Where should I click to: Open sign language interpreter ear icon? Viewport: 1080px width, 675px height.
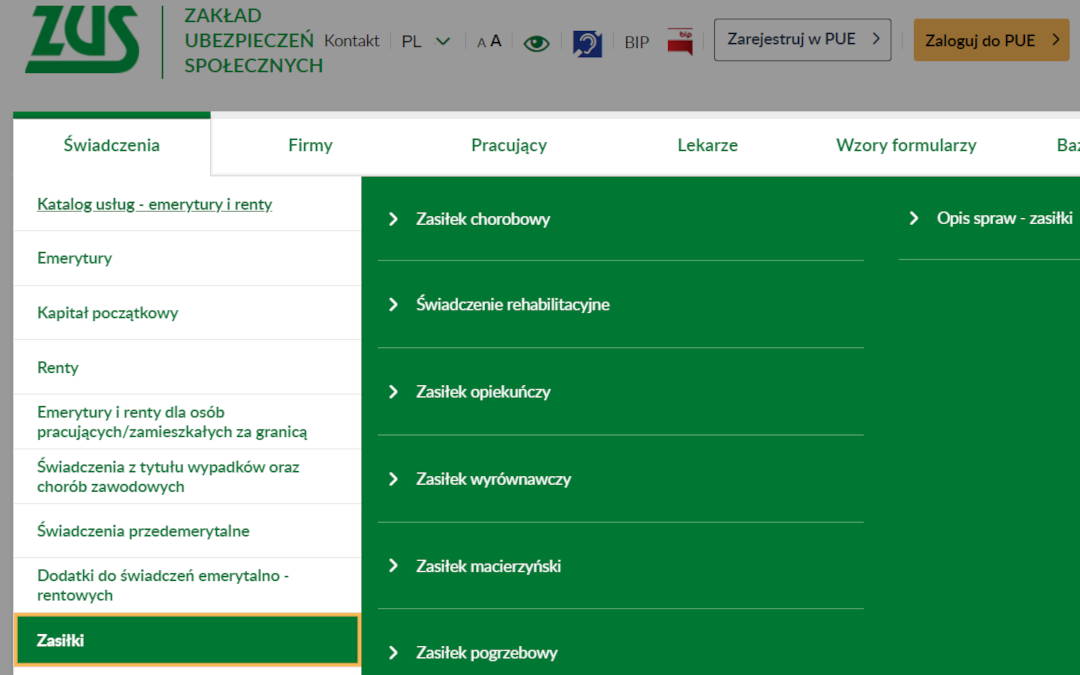tap(588, 43)
